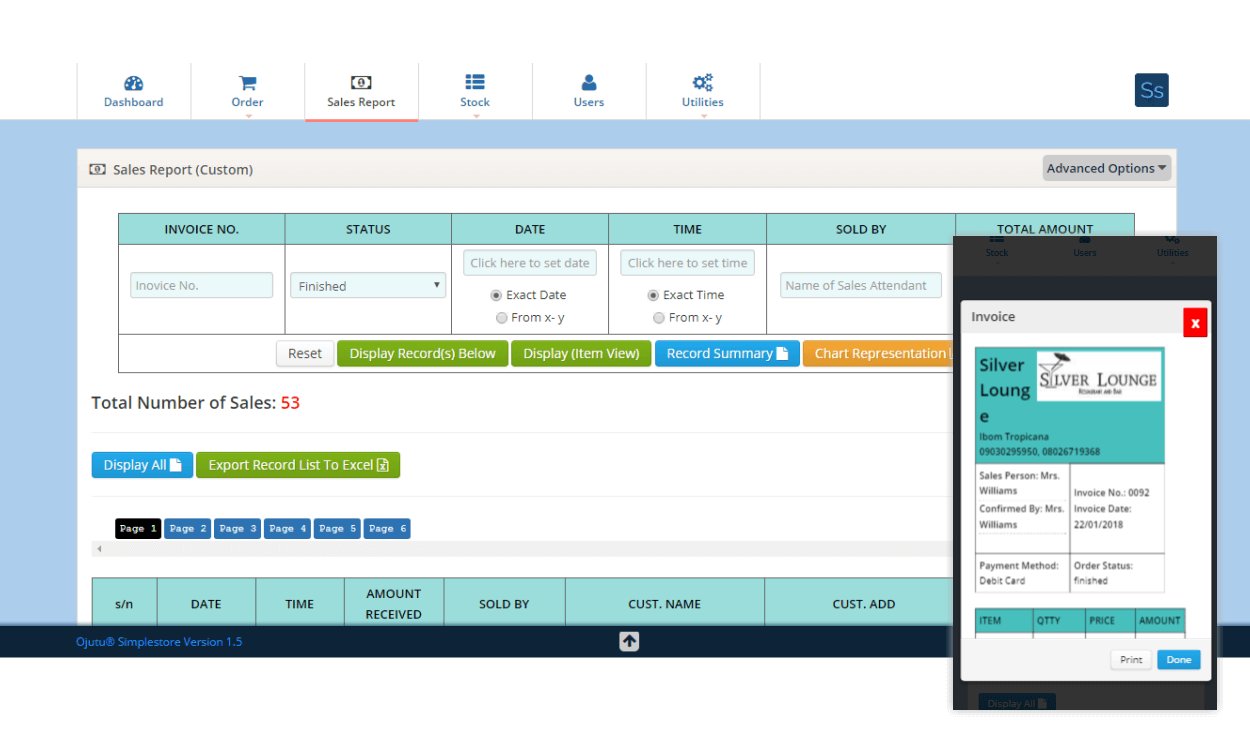Click the AMOUNT RECEIVED column header
The height and width of the screenshot is (750, 1250).
coord(394,604)
